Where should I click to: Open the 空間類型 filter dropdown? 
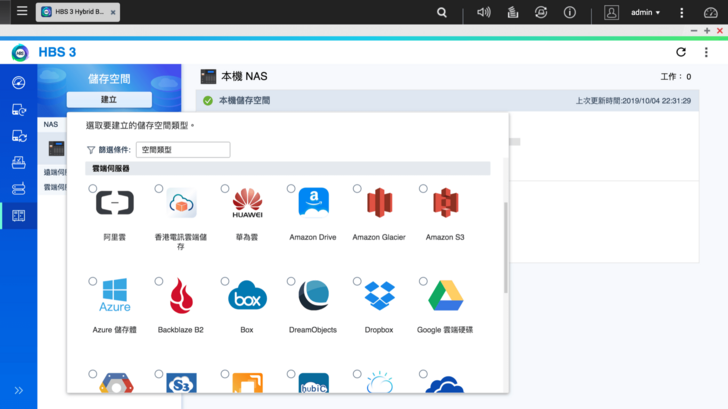coord(183,149)
